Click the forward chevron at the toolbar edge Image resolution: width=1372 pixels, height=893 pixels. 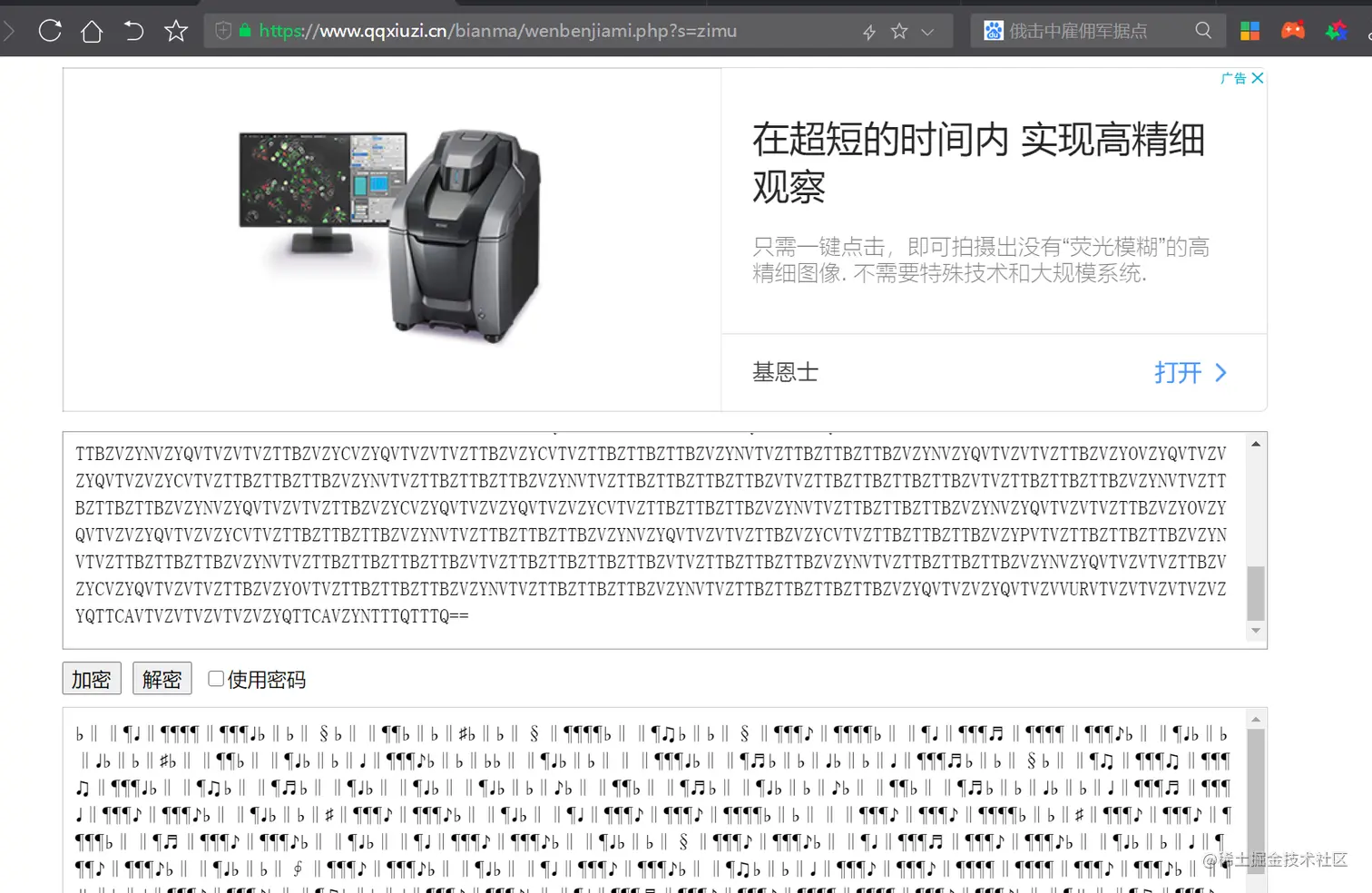point(9,32)
